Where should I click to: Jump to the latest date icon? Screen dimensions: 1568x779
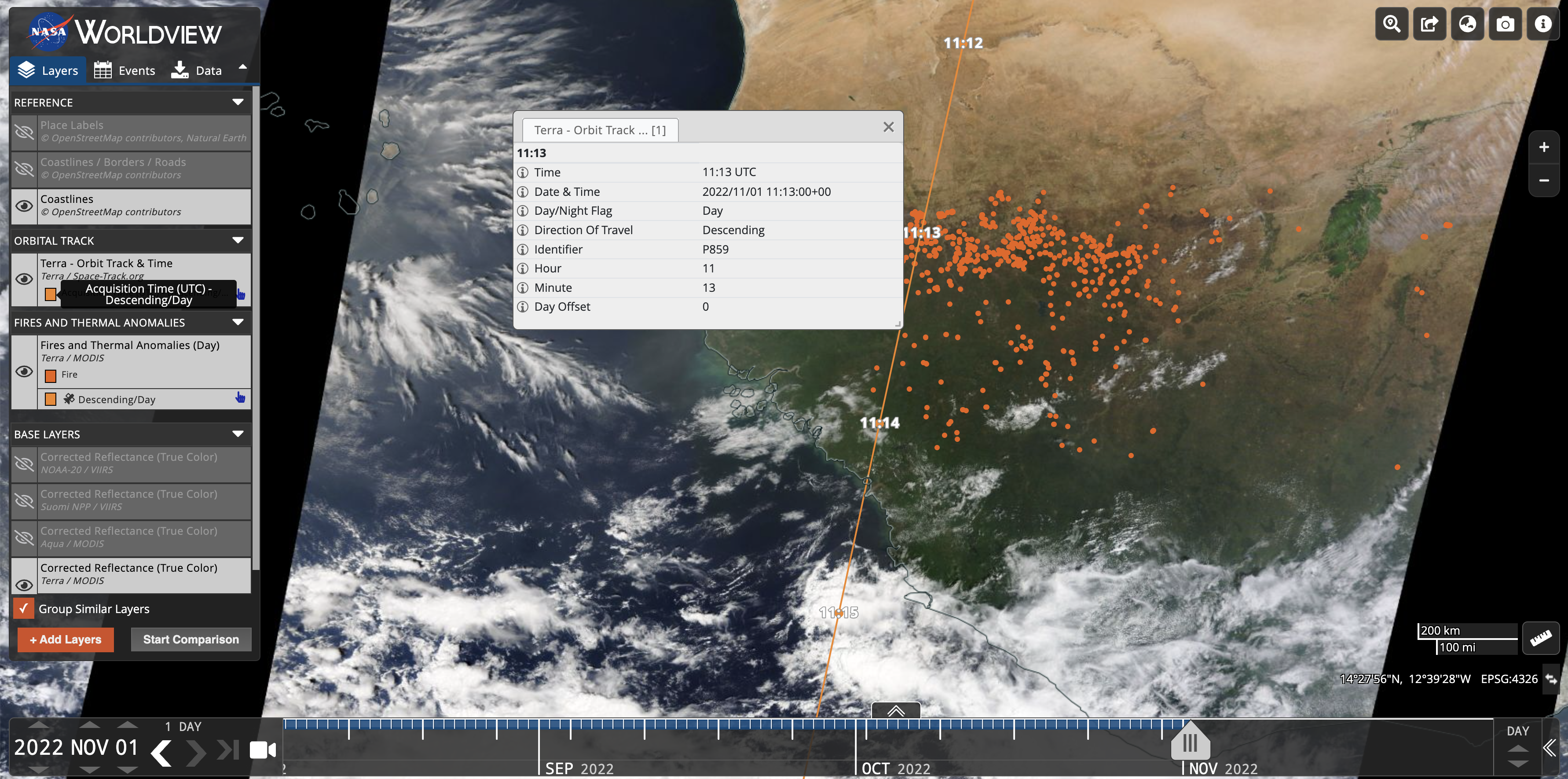(228, 750)
